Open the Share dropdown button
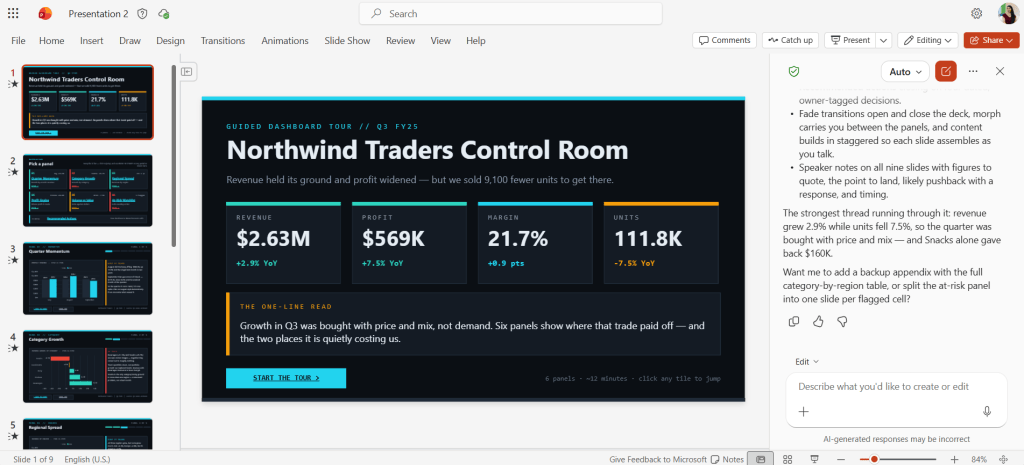This screenshot has width=1024, height=465. (x=991, y=40)
